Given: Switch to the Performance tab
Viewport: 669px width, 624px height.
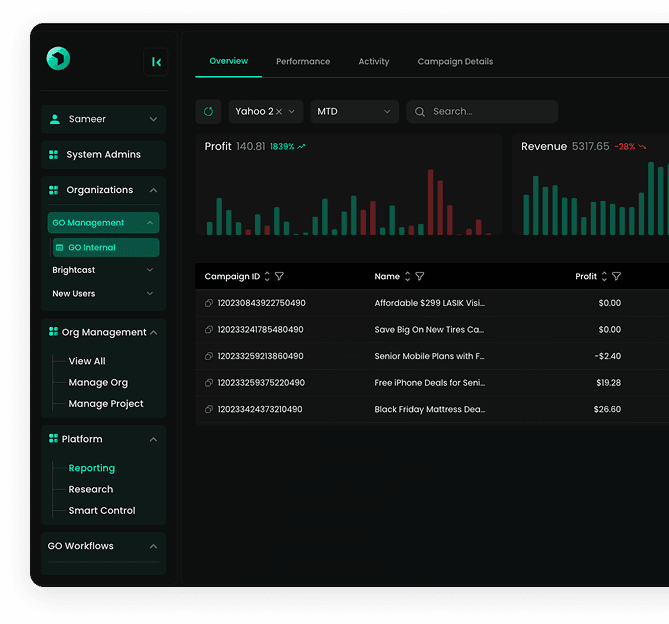Looking at the screenshot, I should click(303, 62).
